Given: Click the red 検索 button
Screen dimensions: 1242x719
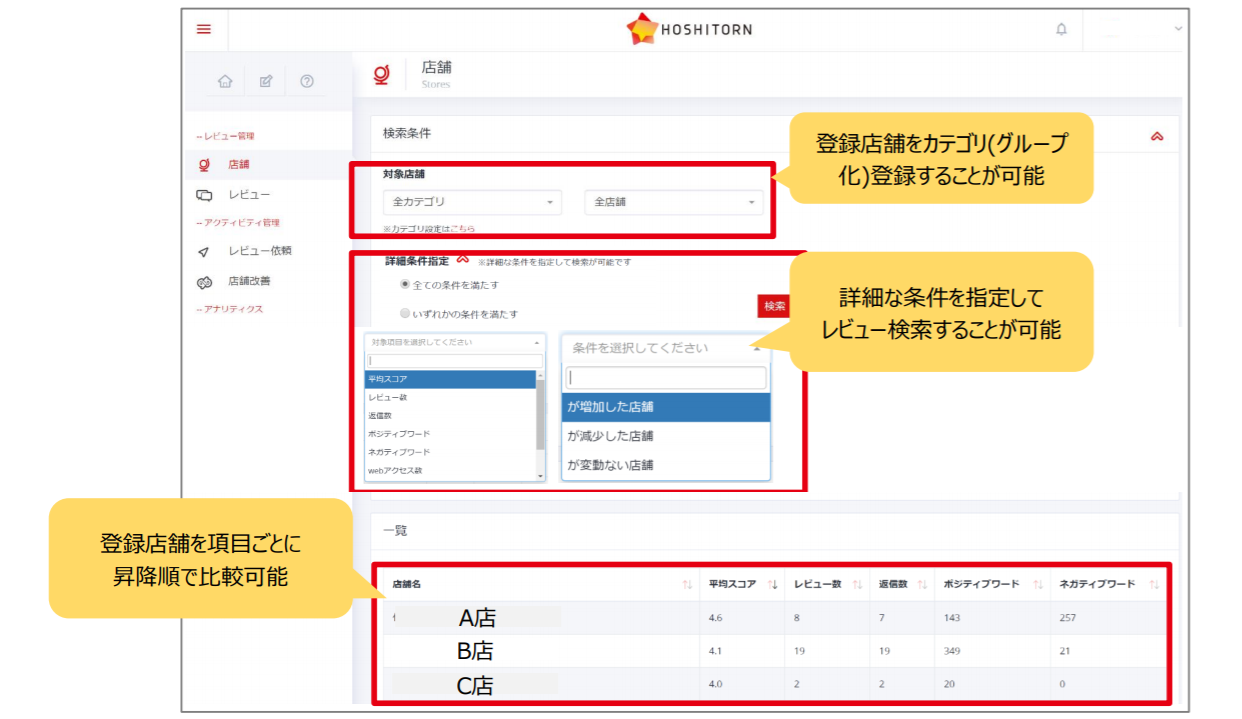Looking at the screenshot, I should click(774, 306).
